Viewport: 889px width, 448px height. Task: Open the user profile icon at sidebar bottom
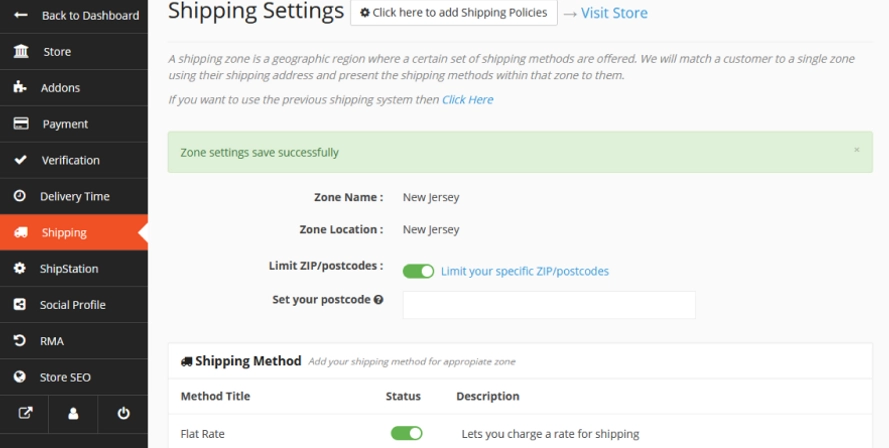pyautogui.click(x=73, y=413)
